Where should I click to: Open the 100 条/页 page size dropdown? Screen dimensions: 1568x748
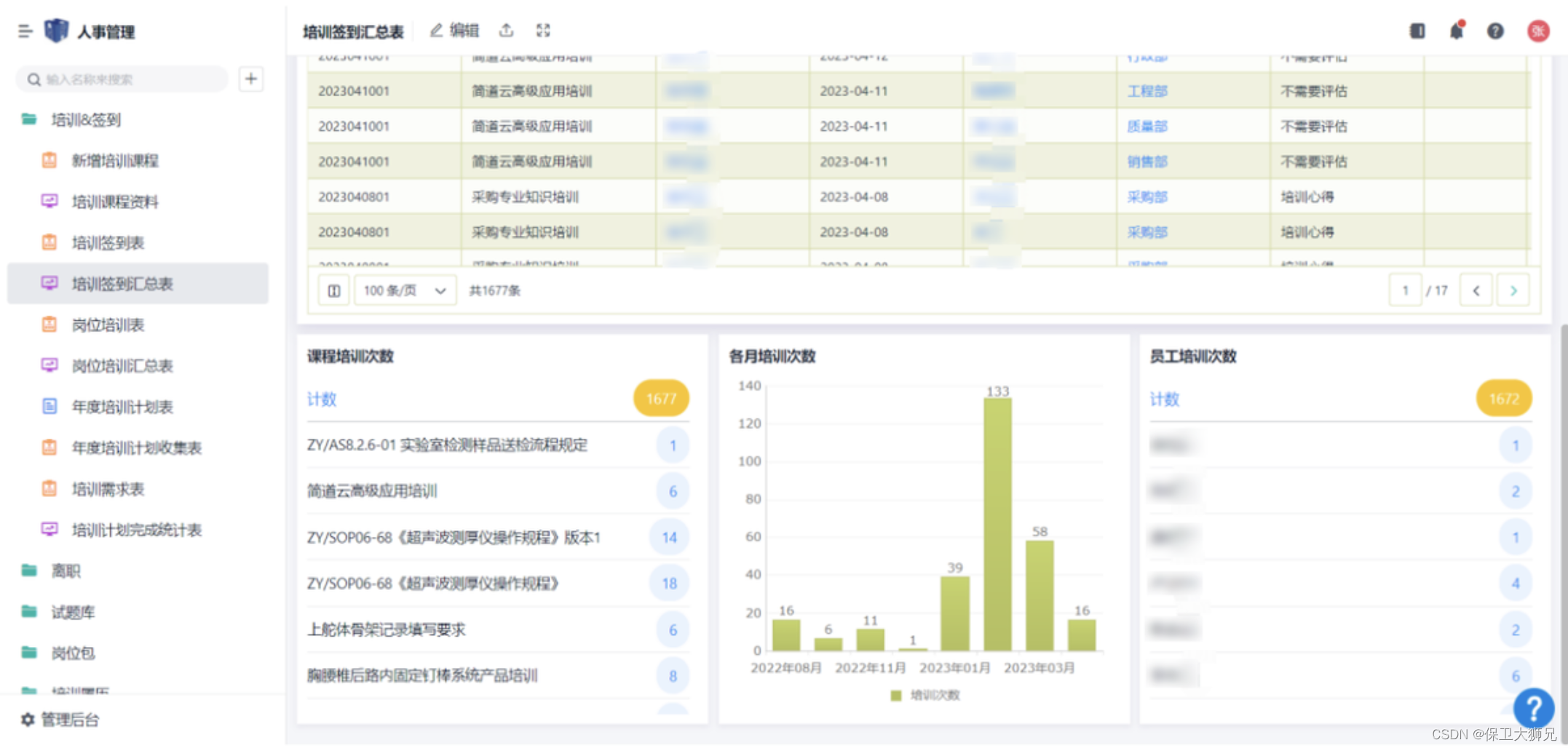point(405,291)
